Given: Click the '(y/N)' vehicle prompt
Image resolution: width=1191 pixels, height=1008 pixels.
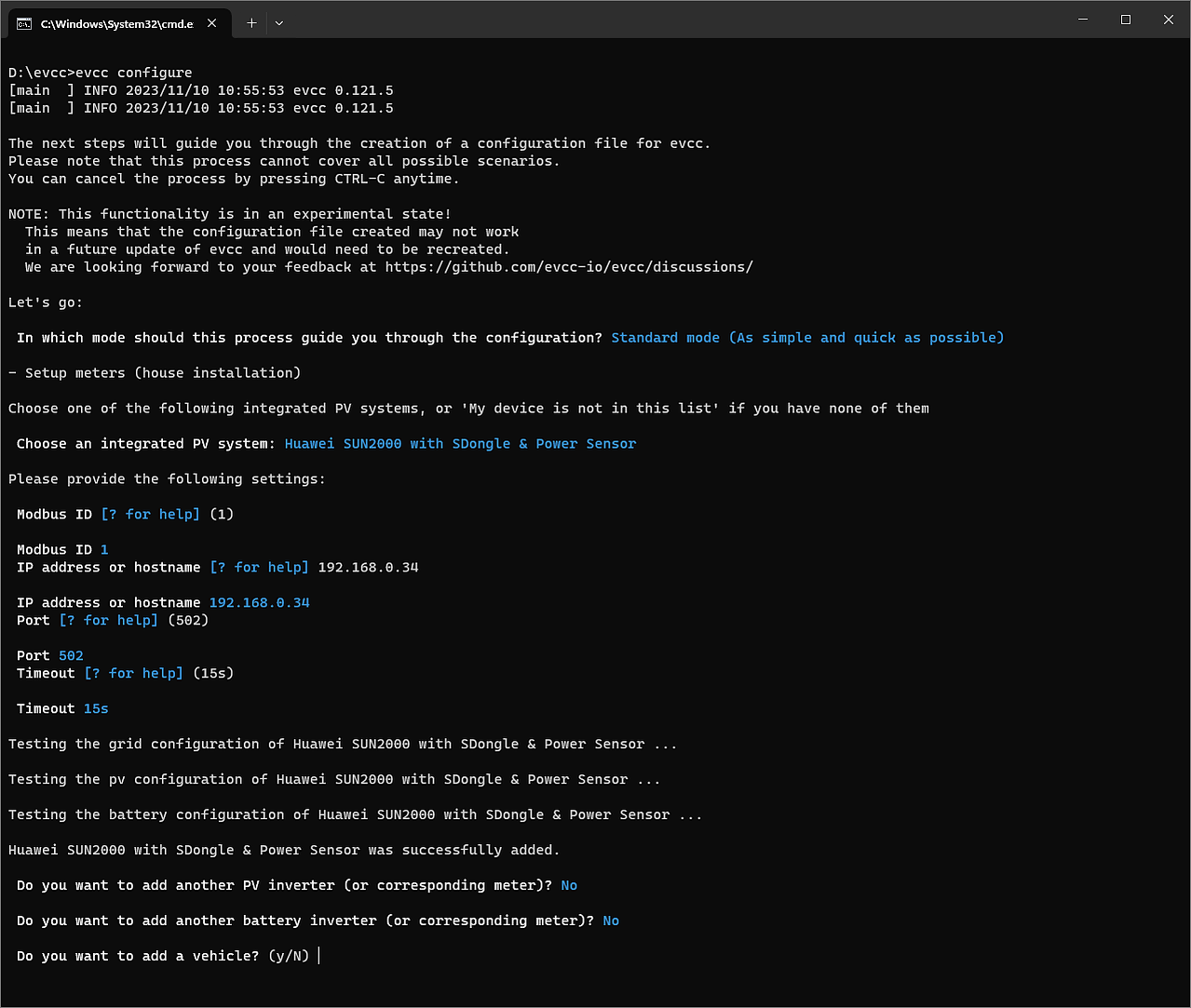Looking at the screenshot, I should 289,957.
